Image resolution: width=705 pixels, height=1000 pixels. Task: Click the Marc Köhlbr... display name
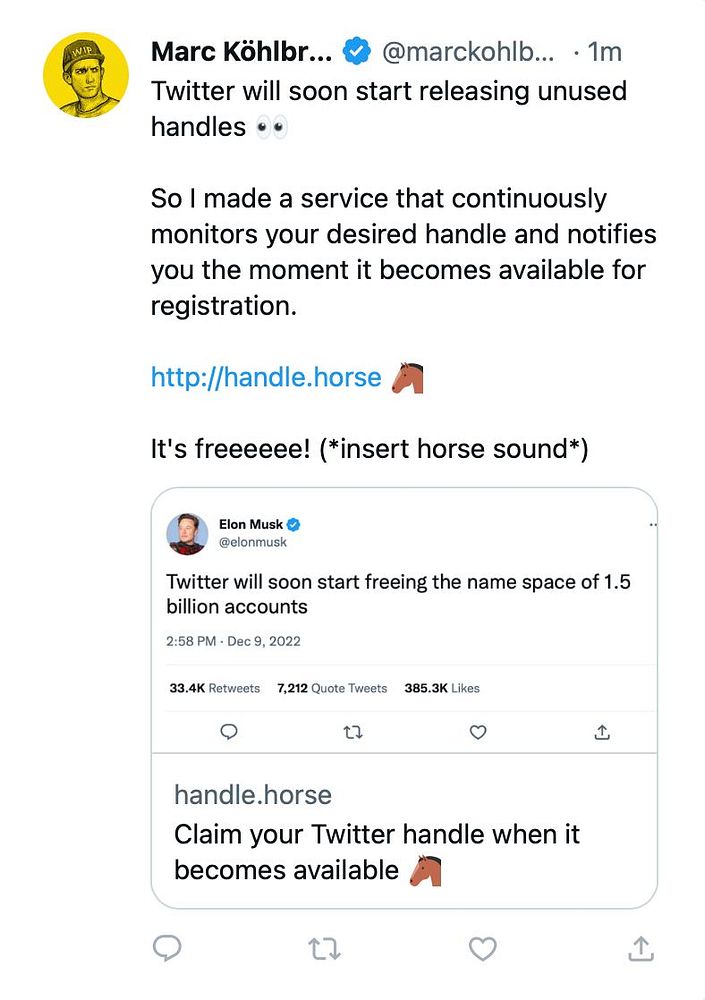coord(241,51)
